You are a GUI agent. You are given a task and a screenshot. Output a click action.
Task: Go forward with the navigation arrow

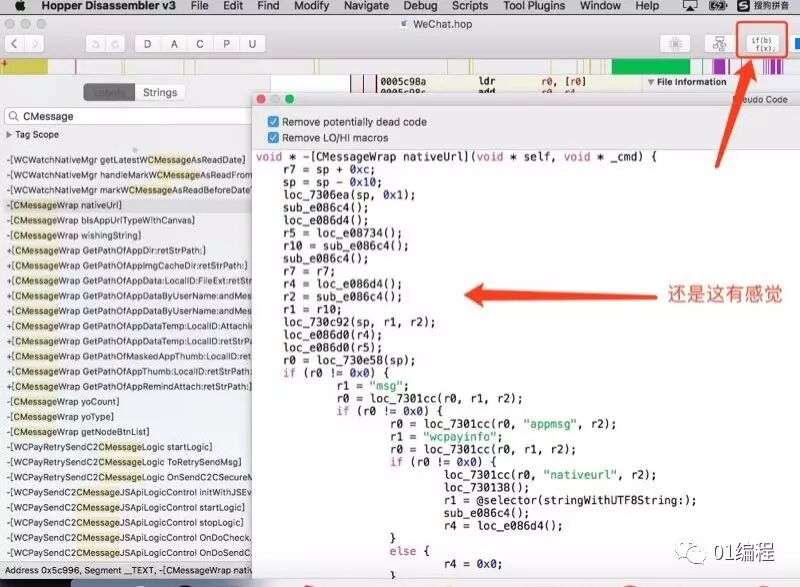click(35, 44)
